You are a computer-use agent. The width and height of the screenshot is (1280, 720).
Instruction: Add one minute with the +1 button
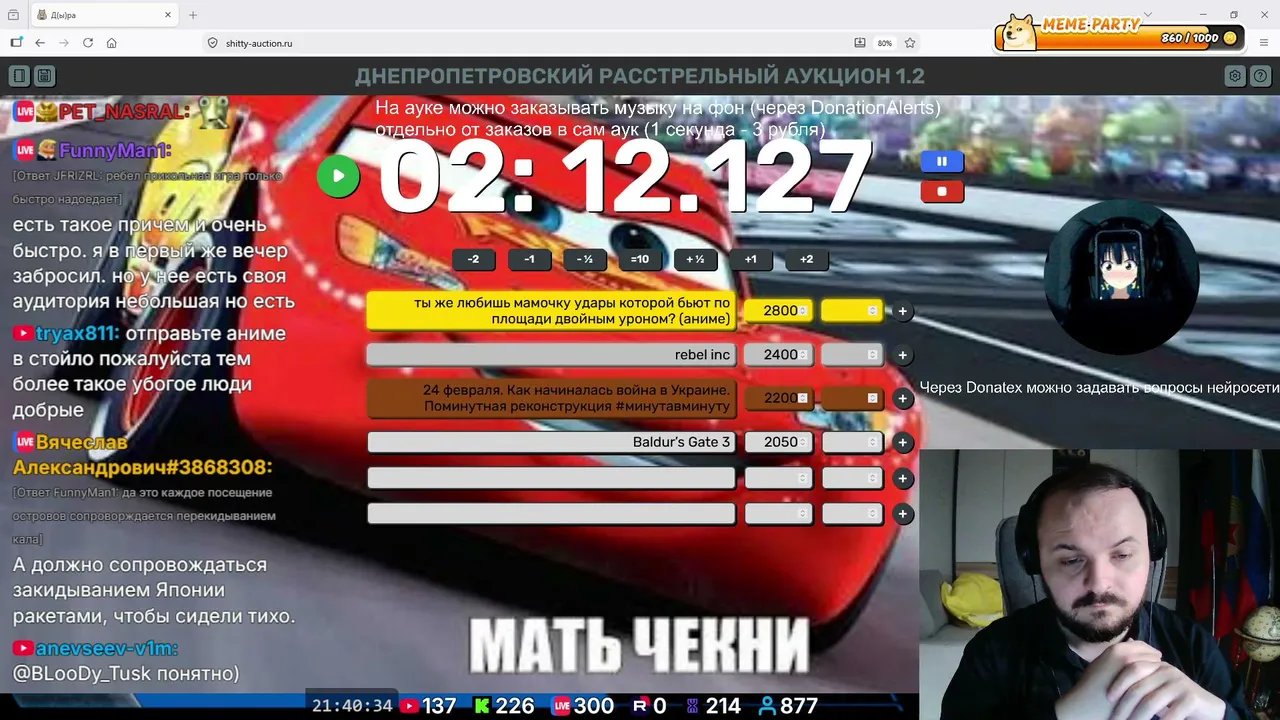(x=751, y=260)
